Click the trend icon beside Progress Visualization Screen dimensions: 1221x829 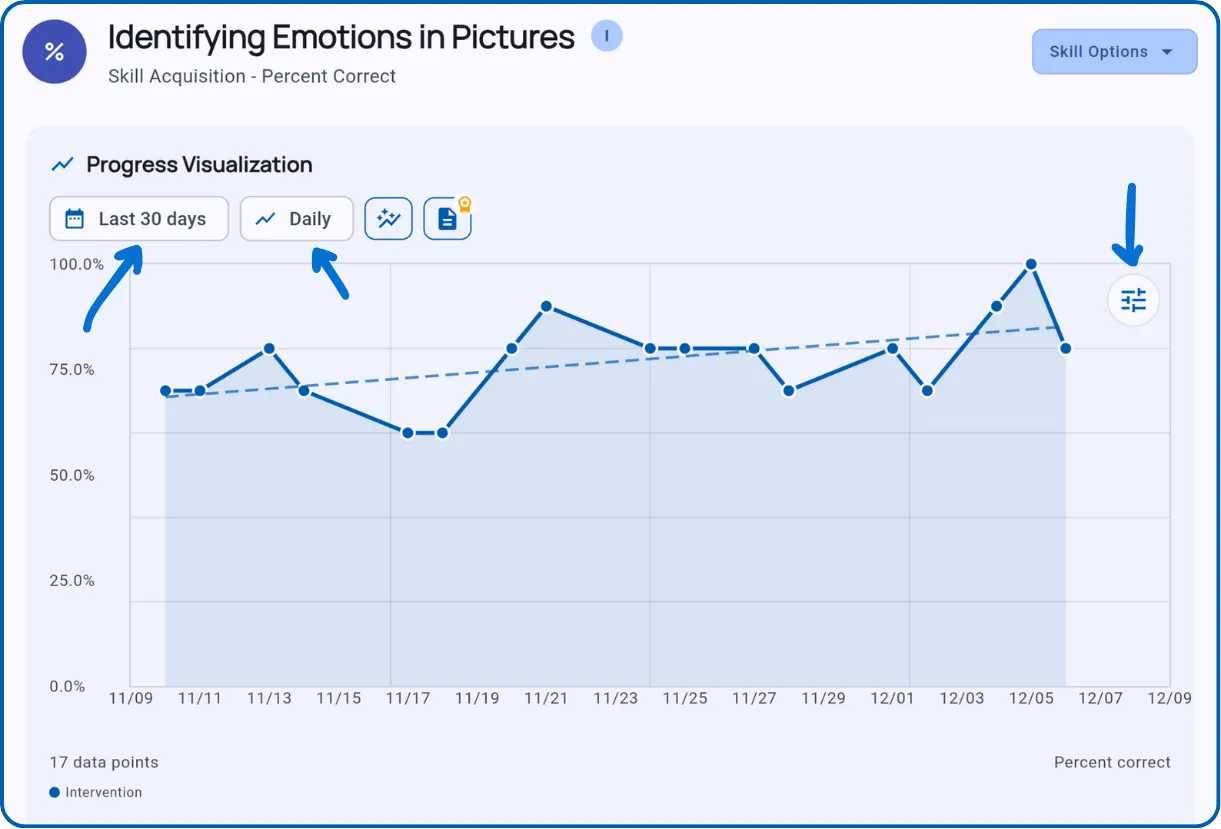(x=62, y=163)
